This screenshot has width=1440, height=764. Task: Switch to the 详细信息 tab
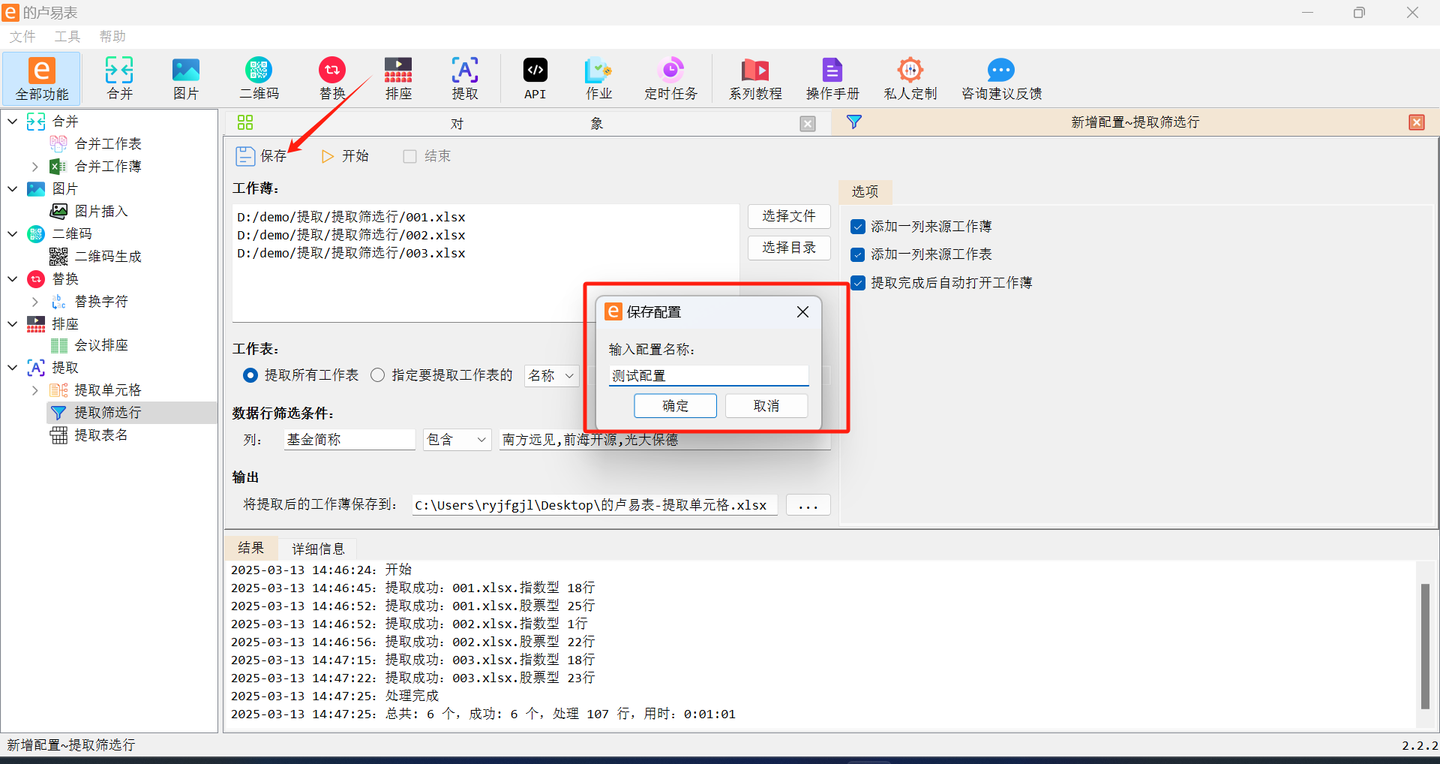pyautogui.click(x=318, y=549)
